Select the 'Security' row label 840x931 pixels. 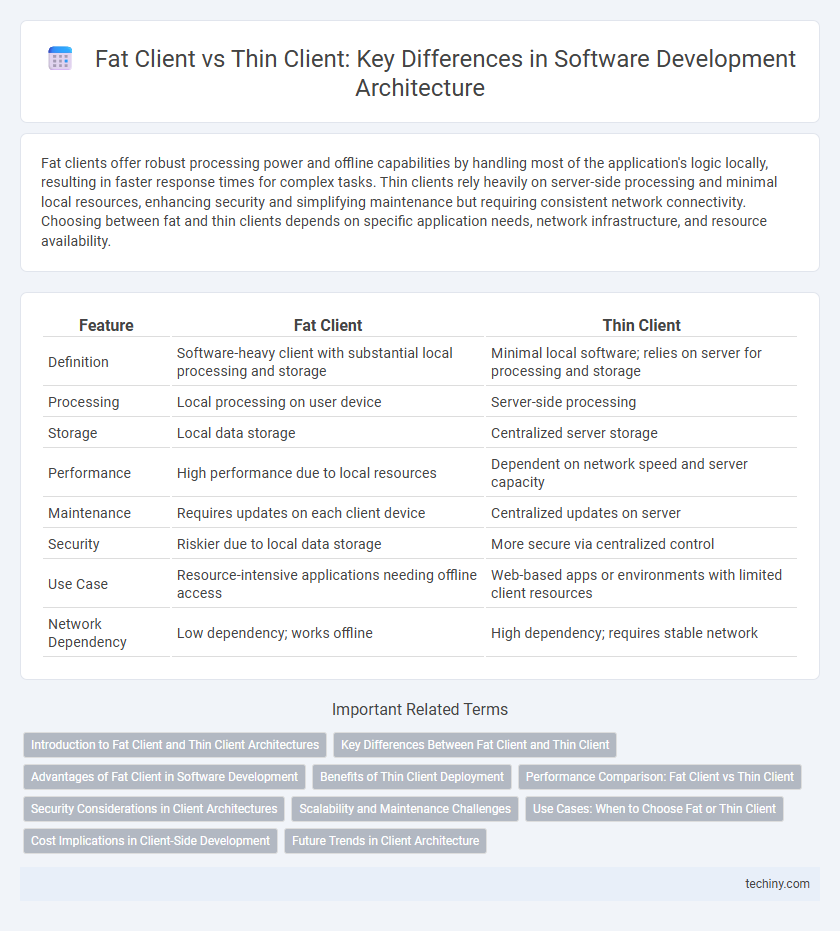(74, 544)
